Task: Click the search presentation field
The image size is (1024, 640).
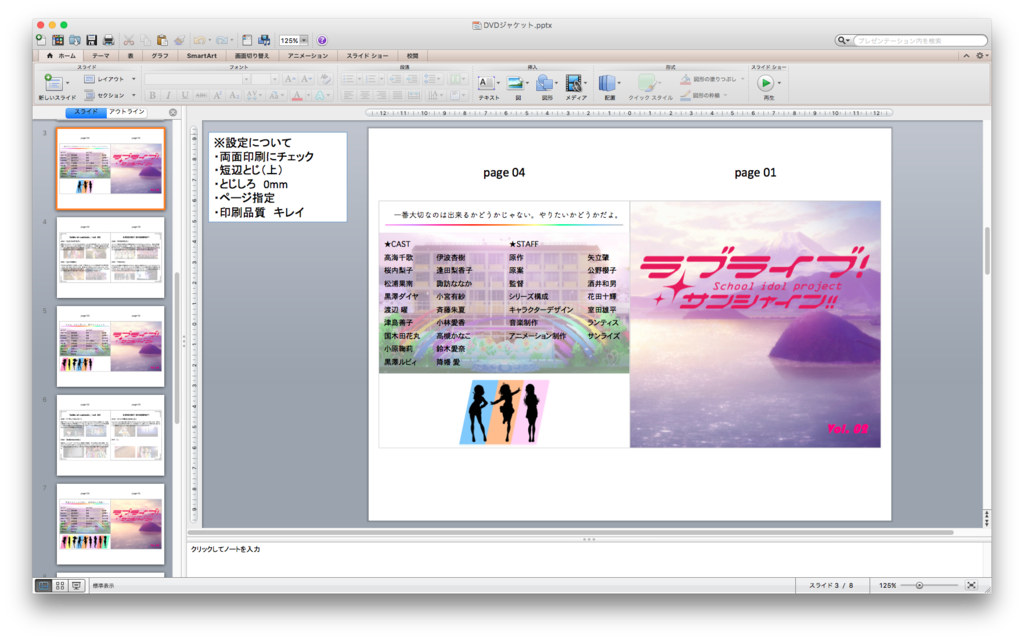Action: (920, 40)
